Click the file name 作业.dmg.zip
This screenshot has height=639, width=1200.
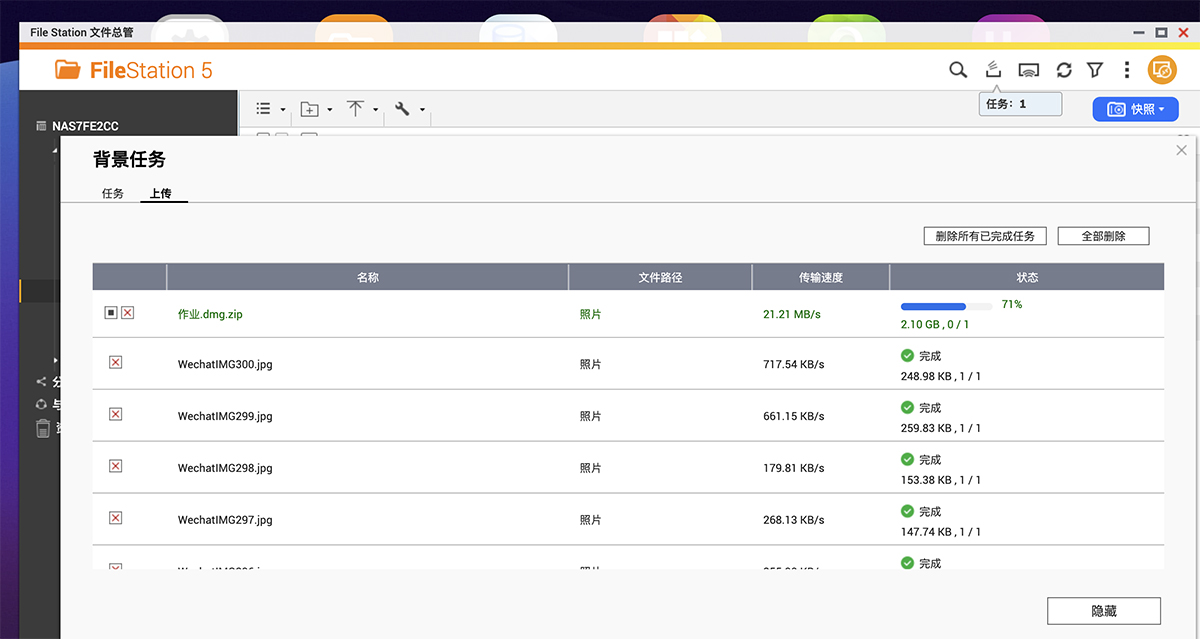[x=210, y=314]
